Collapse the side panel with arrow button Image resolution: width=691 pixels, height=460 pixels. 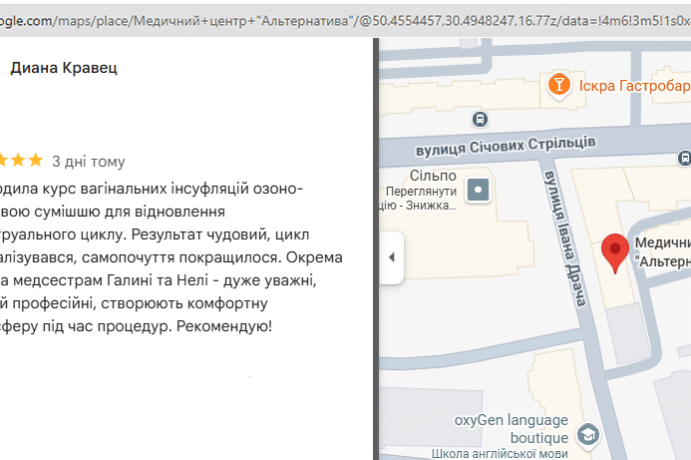391,257
